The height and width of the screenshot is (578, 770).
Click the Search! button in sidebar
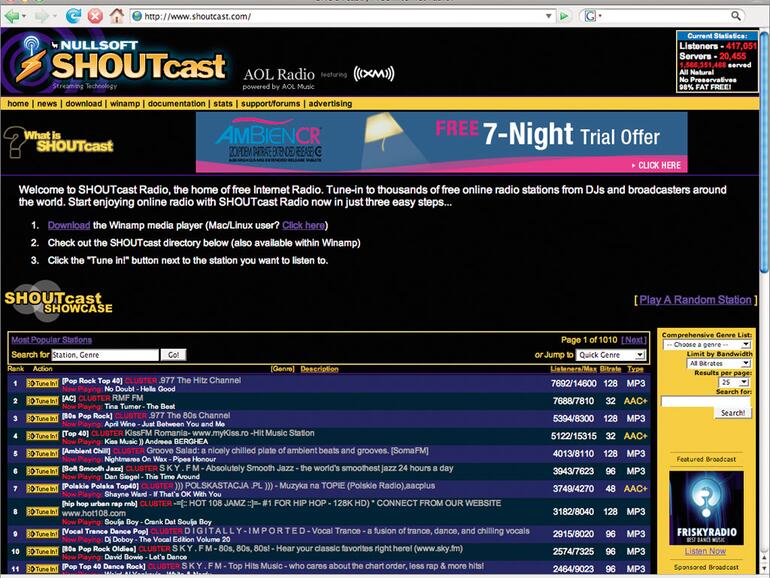click(733, 413)
